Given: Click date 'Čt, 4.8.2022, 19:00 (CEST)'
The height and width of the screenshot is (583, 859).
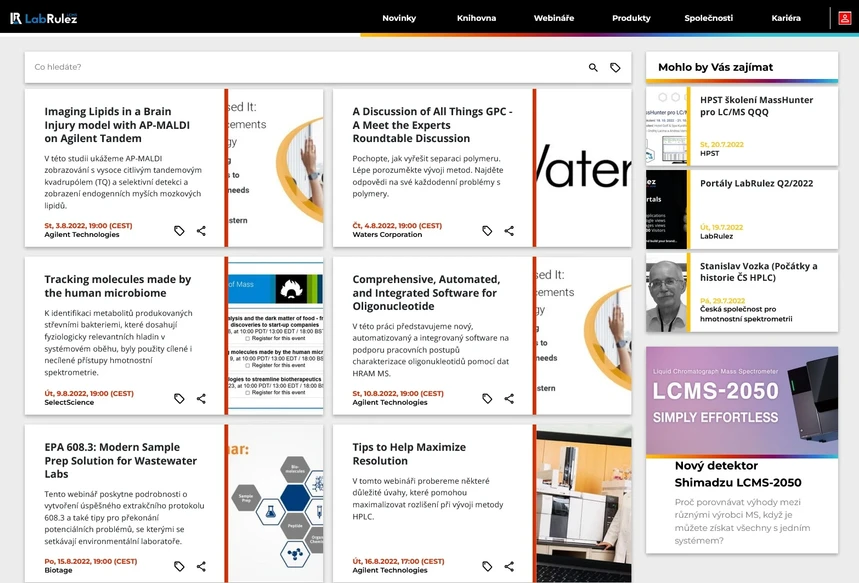Looking at the screenshot, I should pos(397,225).
